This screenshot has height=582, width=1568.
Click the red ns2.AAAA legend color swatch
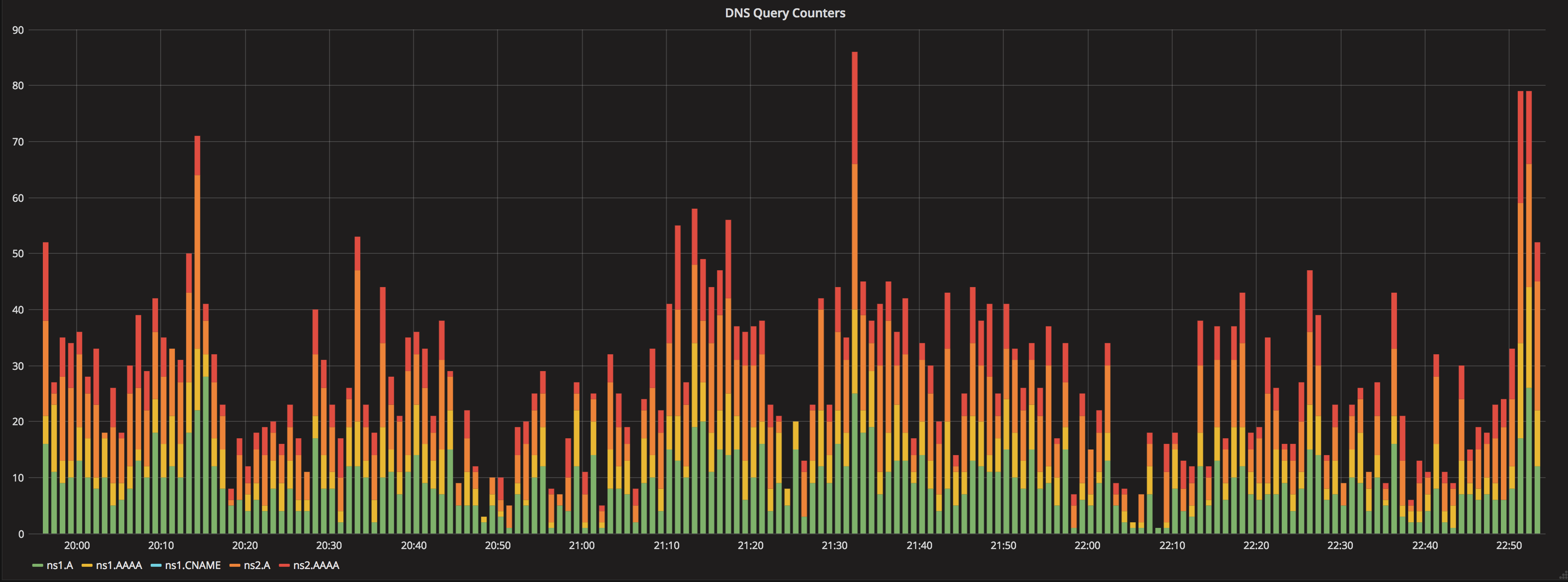[x=284, y=566]
